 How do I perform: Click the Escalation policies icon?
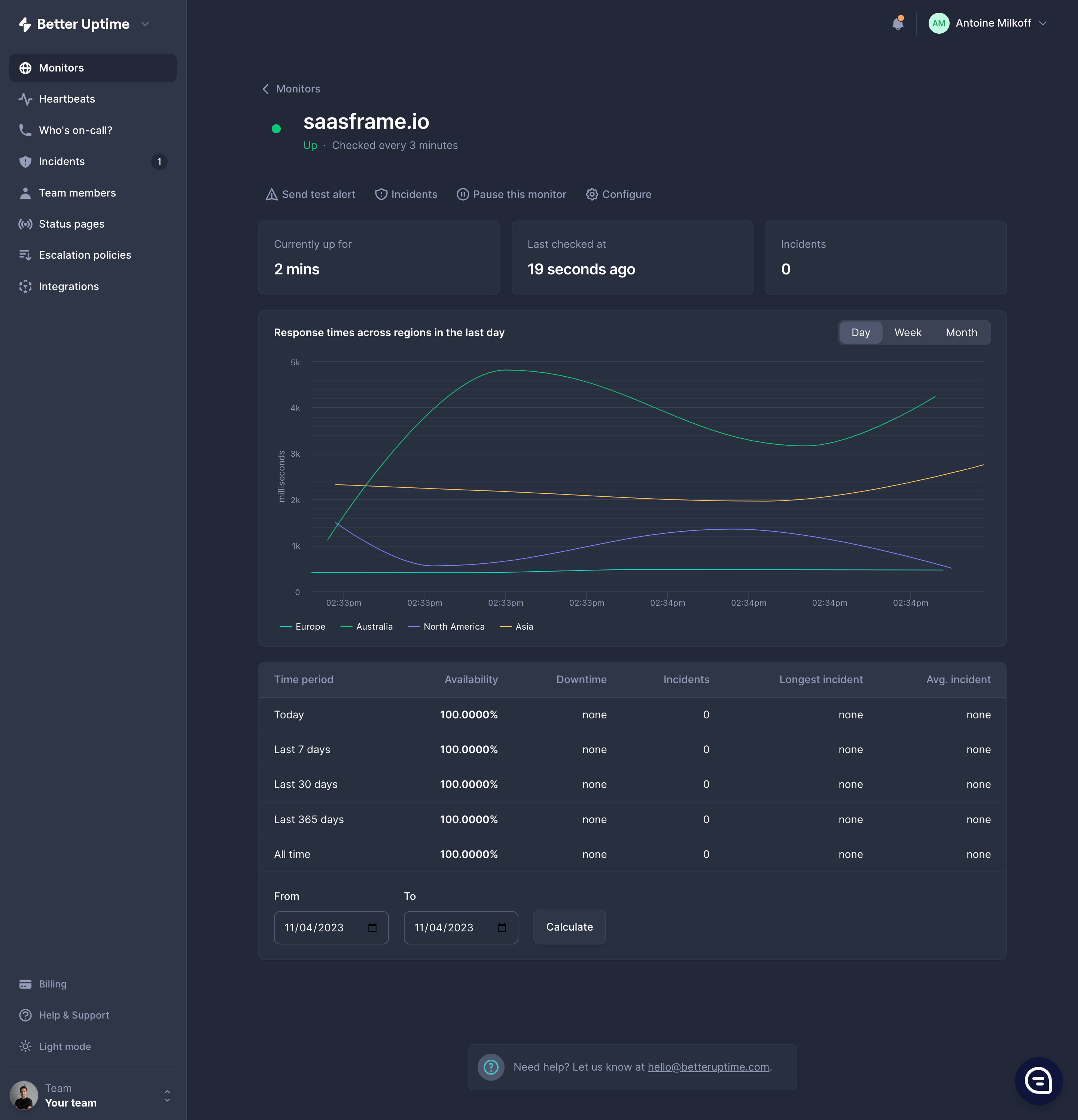(x=25, y=255)
